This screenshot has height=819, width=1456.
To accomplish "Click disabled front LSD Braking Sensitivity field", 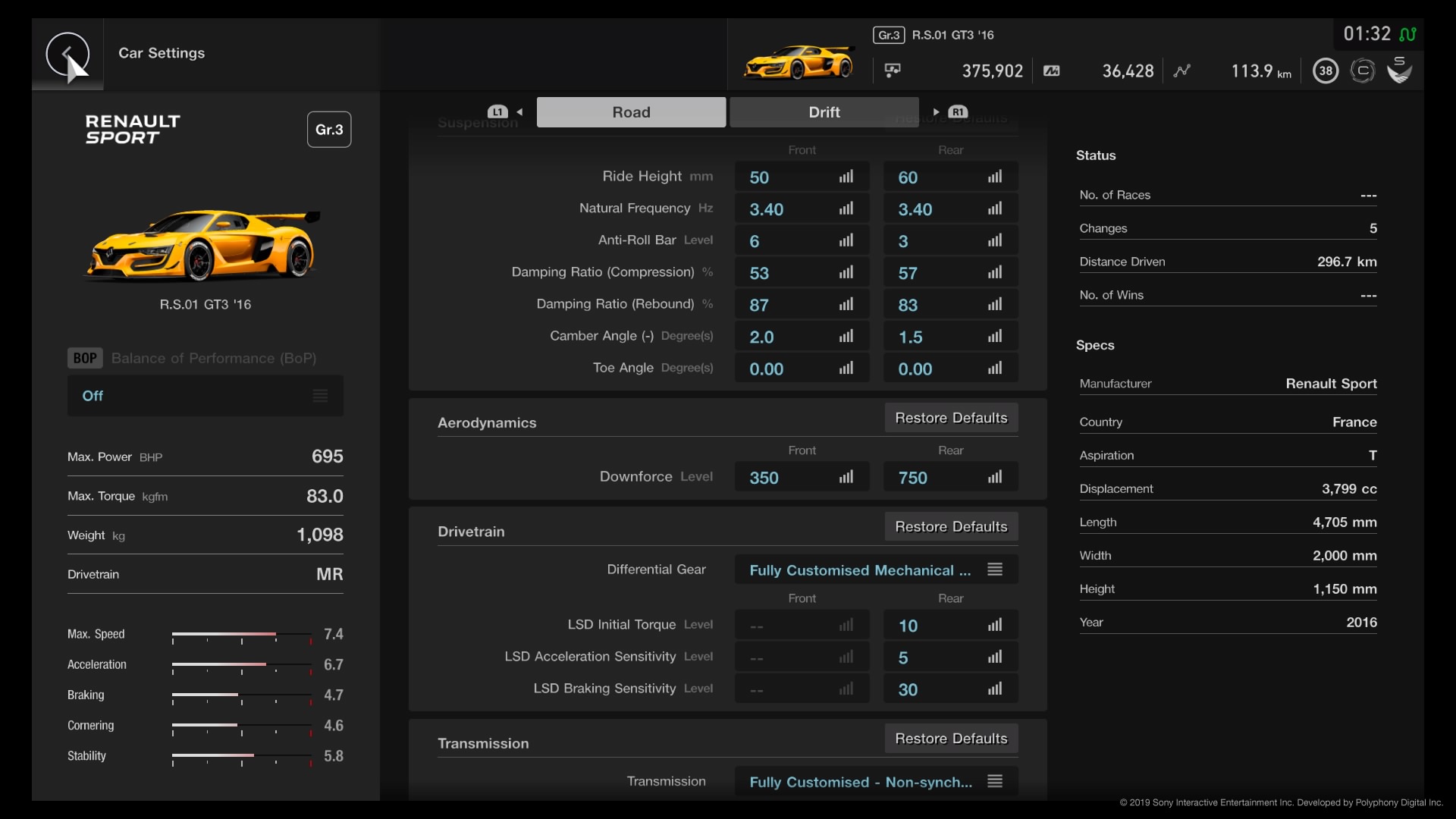I will (802, 689).
